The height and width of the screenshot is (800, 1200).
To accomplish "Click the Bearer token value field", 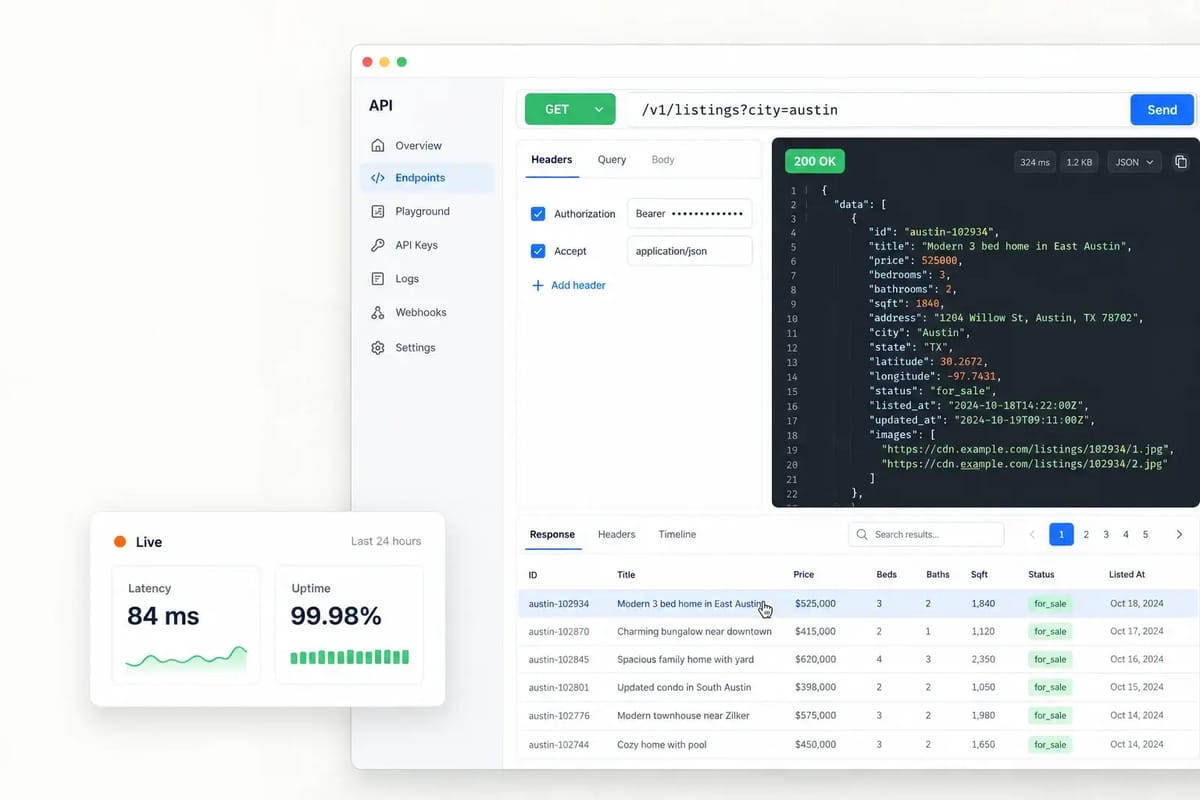I will [x=690, y=214].
